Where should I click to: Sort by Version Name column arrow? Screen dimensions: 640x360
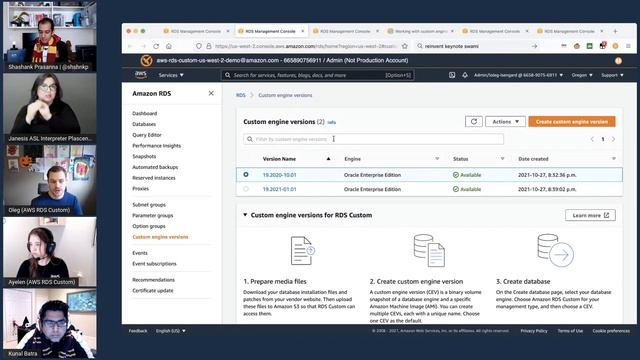[x=328, y=159]
